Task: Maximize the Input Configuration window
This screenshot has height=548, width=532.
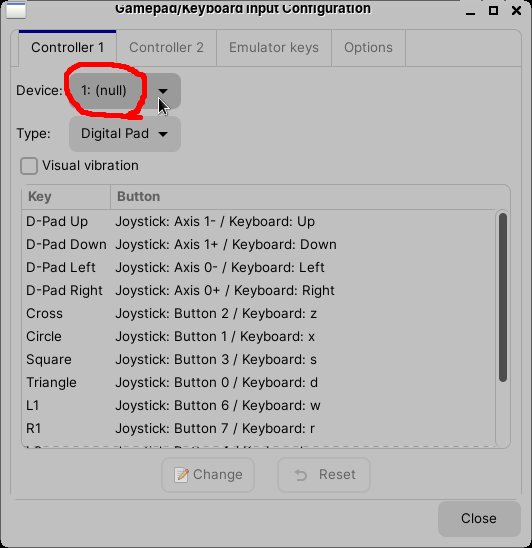Action: point(493,10)
